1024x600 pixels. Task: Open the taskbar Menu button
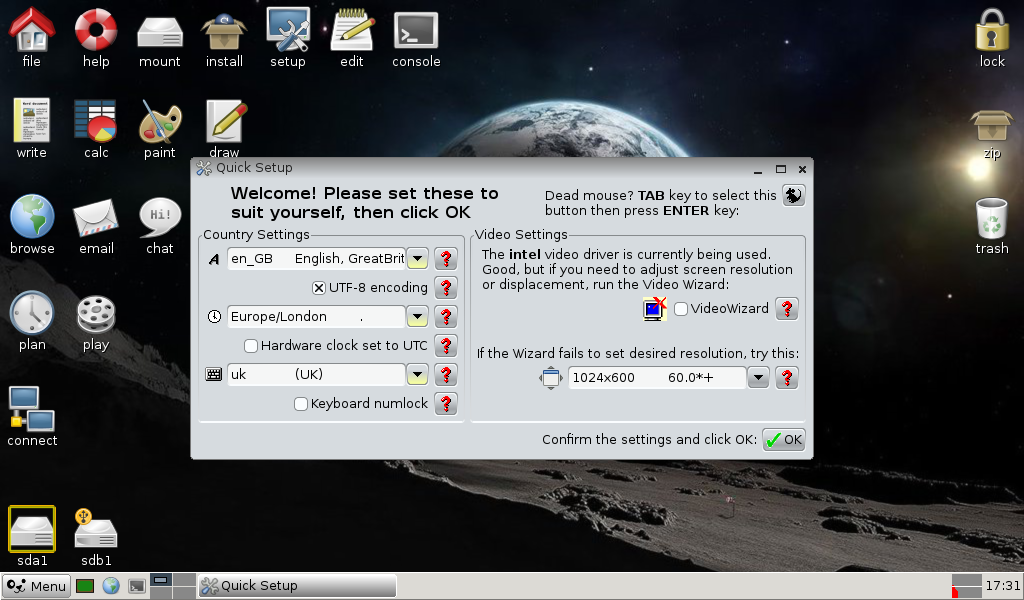click(x=37, y=586)
